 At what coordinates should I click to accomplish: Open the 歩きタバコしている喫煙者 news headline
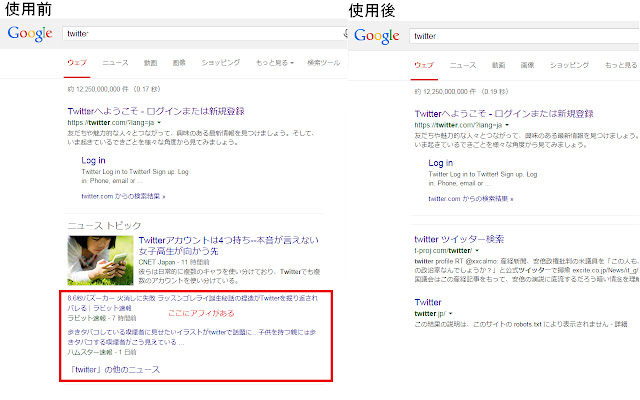[192, 337]
